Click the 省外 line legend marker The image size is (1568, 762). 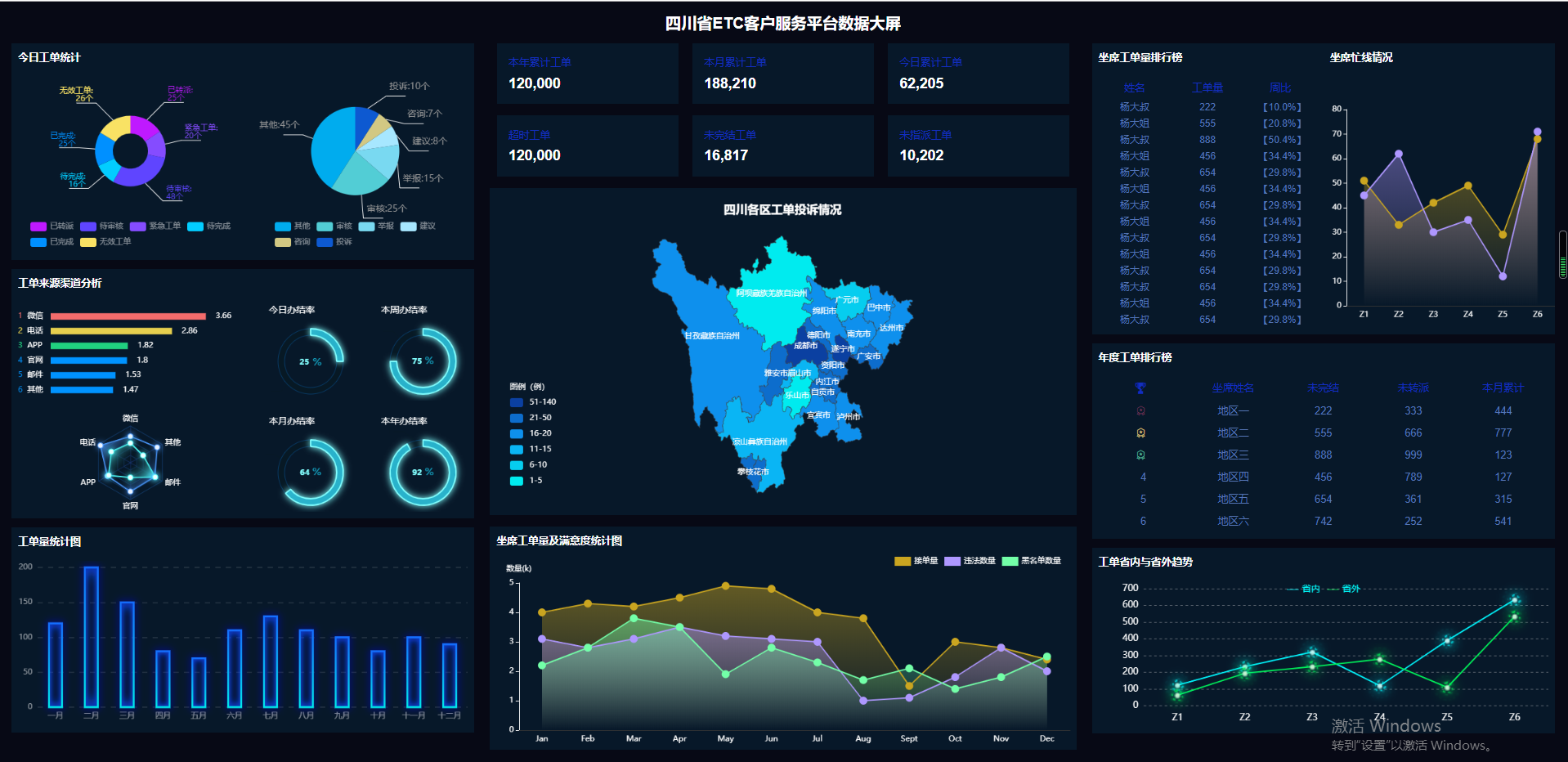coord(1333,589)
